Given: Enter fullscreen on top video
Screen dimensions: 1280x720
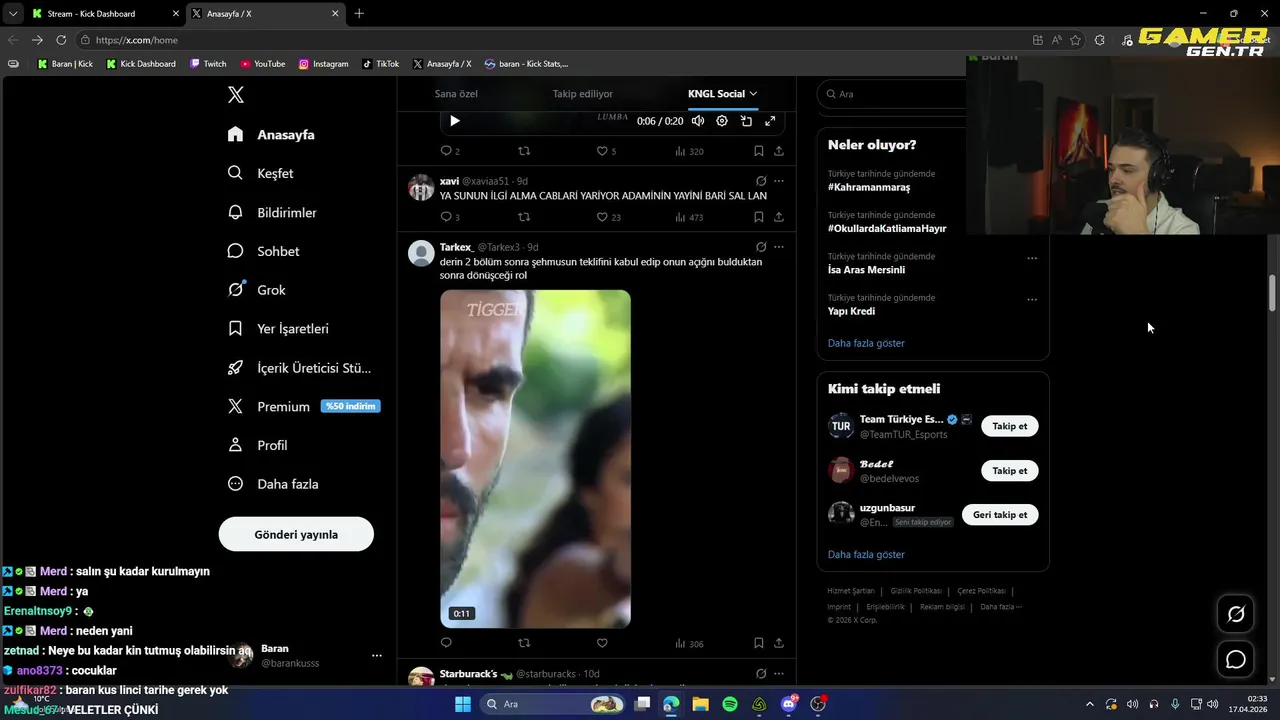Looking at the screenshot, I should pyautogui.click(x=770, y=121).
